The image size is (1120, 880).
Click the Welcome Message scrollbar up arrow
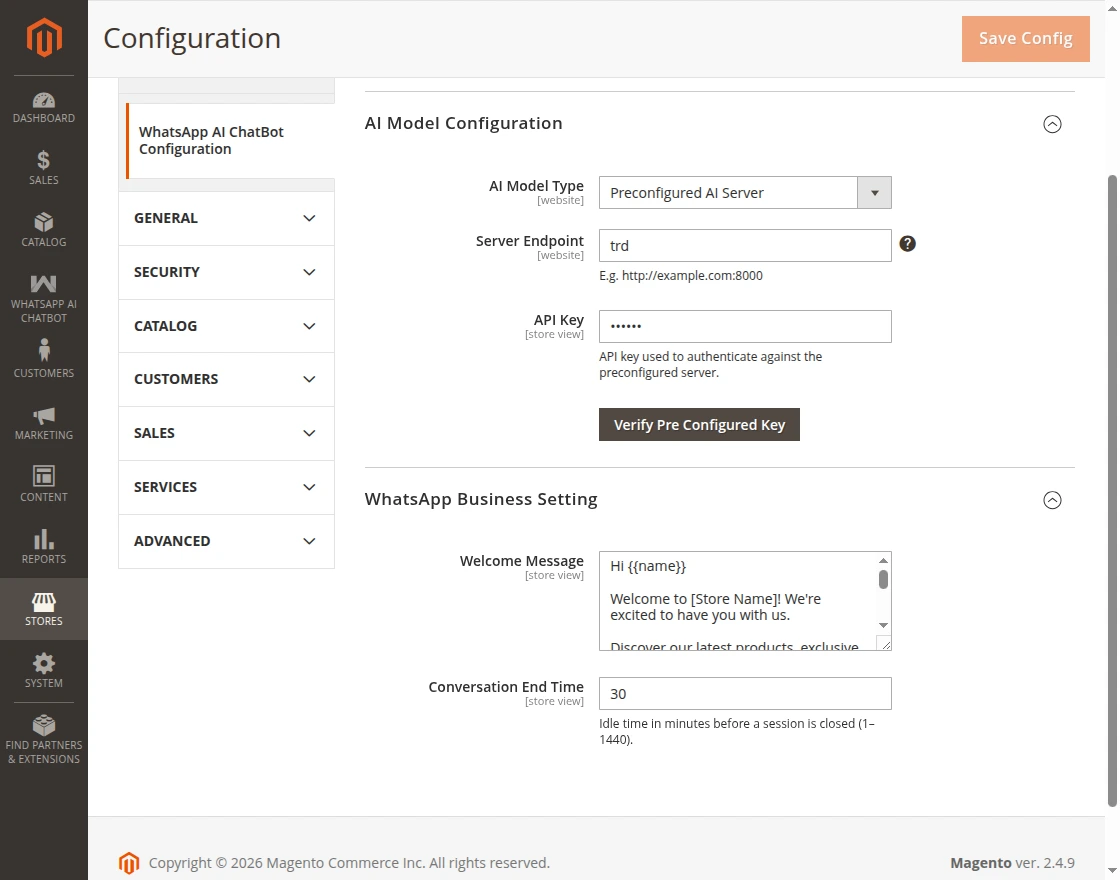pyautogui.click(x=884, y=561)
